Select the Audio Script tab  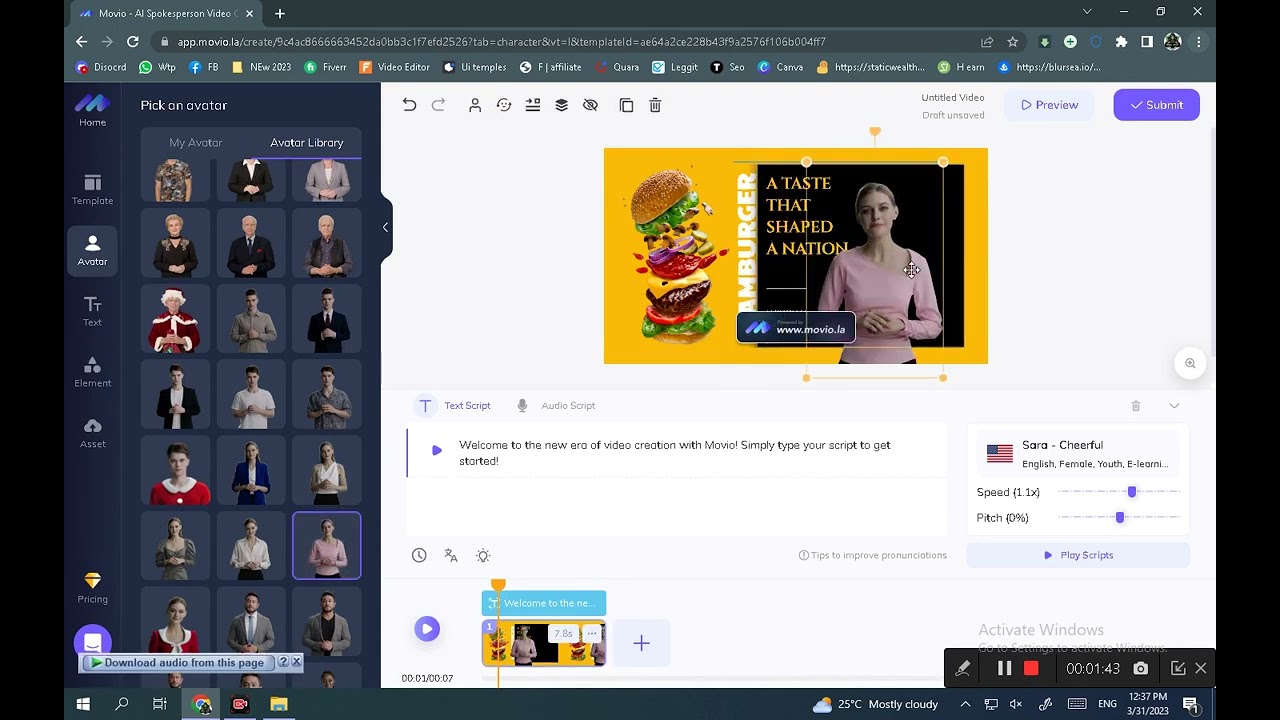click(x=555, y=405)
